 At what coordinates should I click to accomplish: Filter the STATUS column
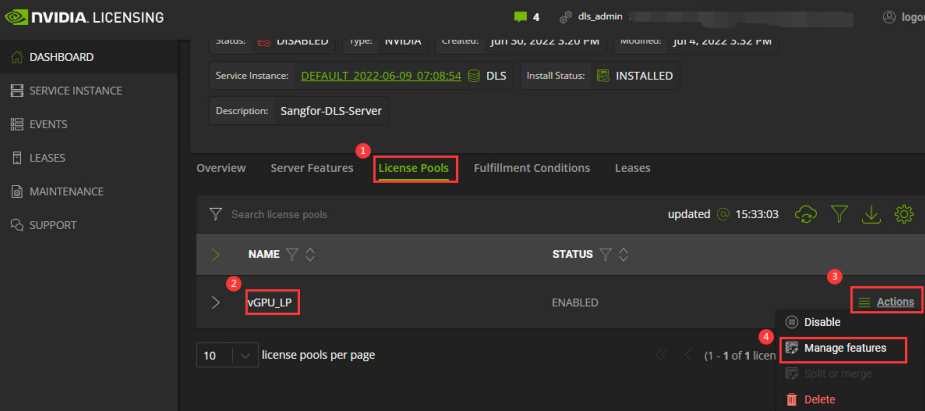[605, 254]
